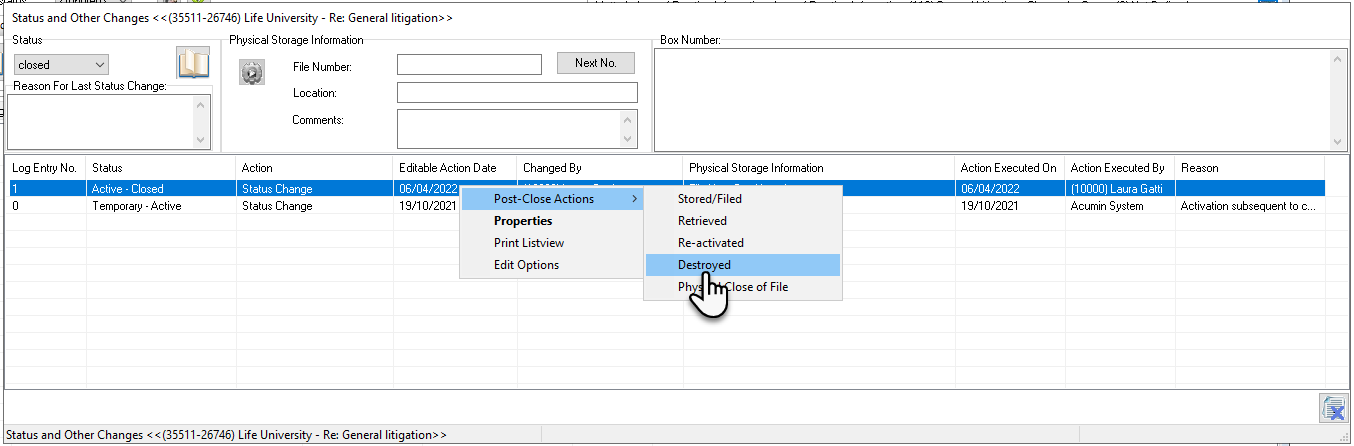Select Destroyed in the submenu
The width and height of the screenshot is (1354, 446).
tap(742, 265)
